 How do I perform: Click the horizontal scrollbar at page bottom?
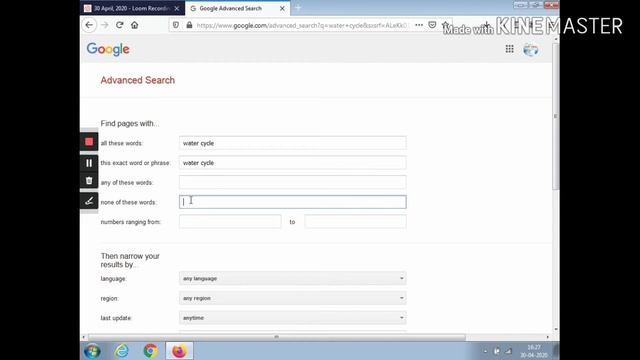pos(277,337)
